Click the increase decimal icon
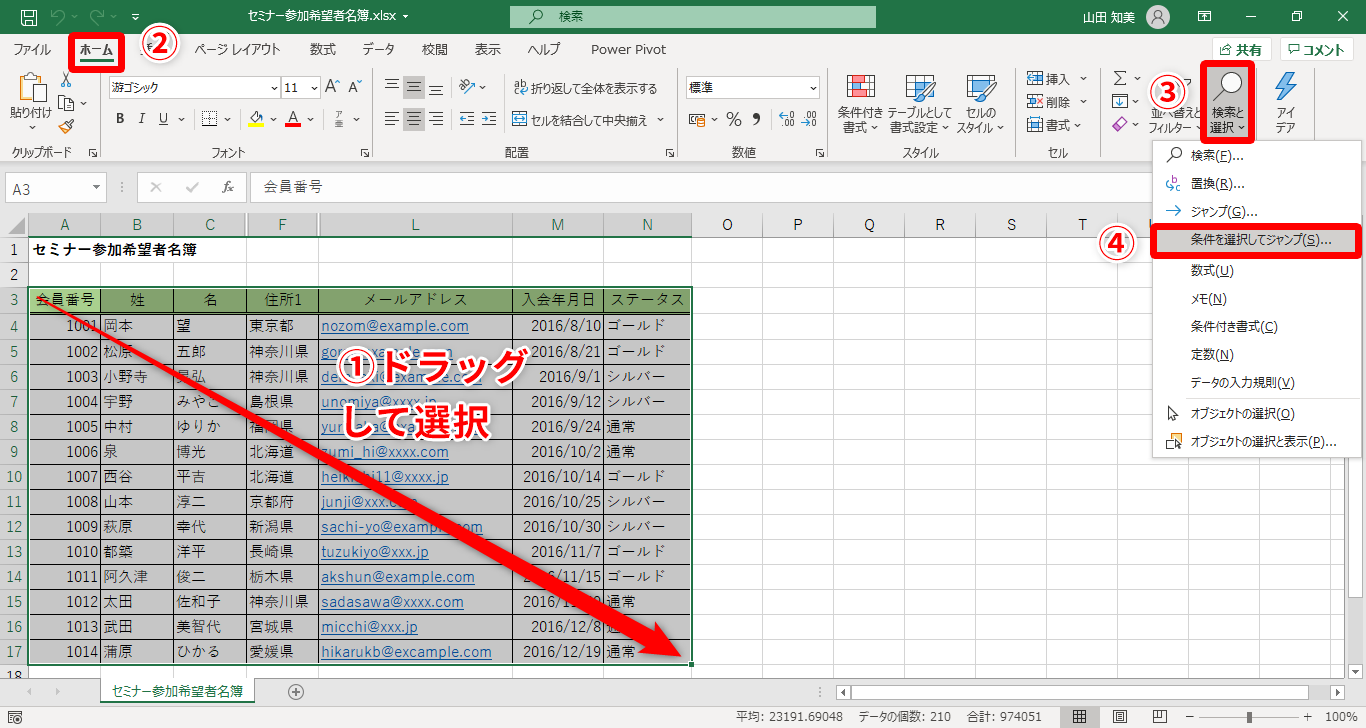Image resolution: width=1366 pixels, height=728 pixels. coord(786,119)
